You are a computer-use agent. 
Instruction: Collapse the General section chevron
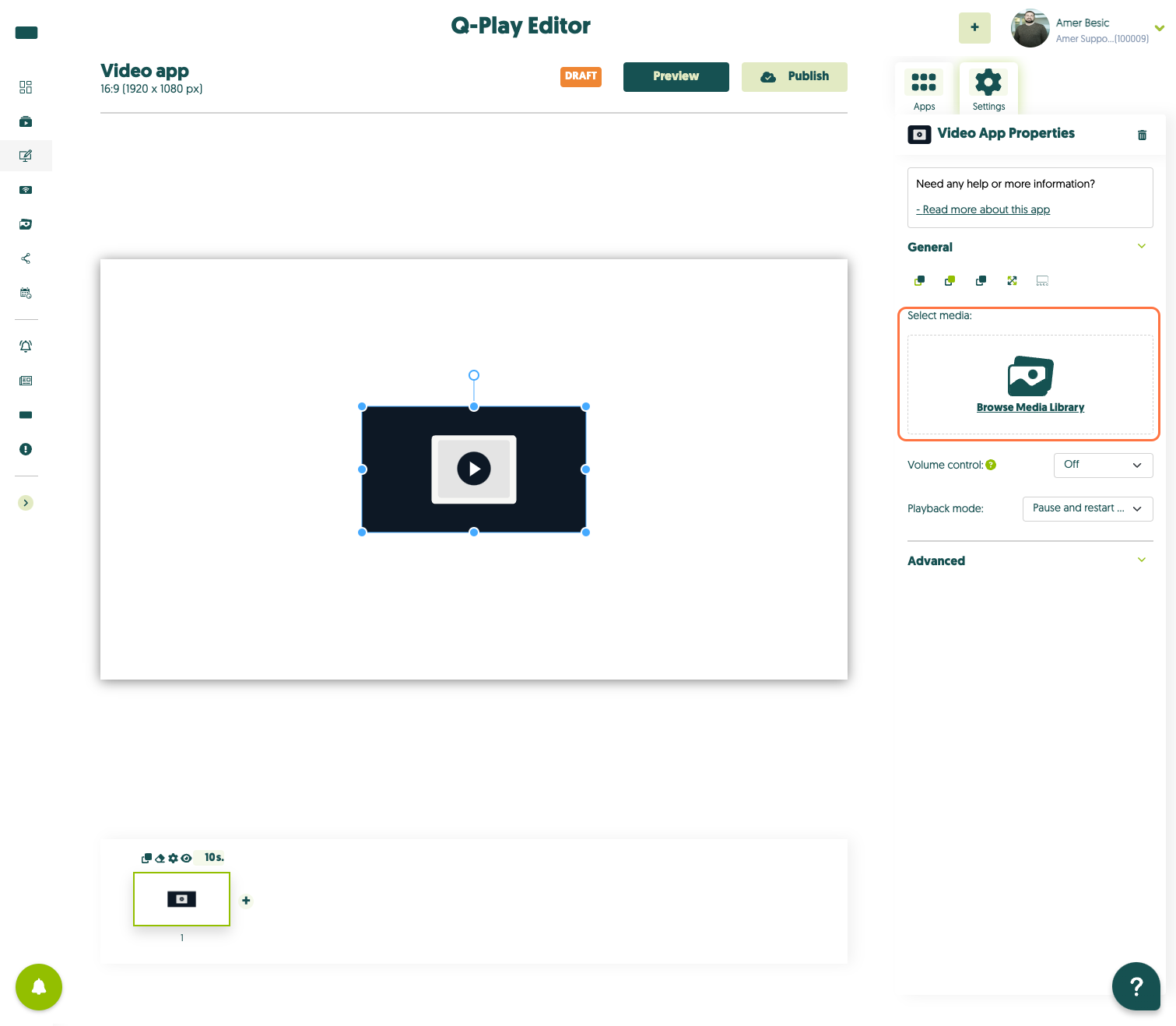coord(1142,246)
